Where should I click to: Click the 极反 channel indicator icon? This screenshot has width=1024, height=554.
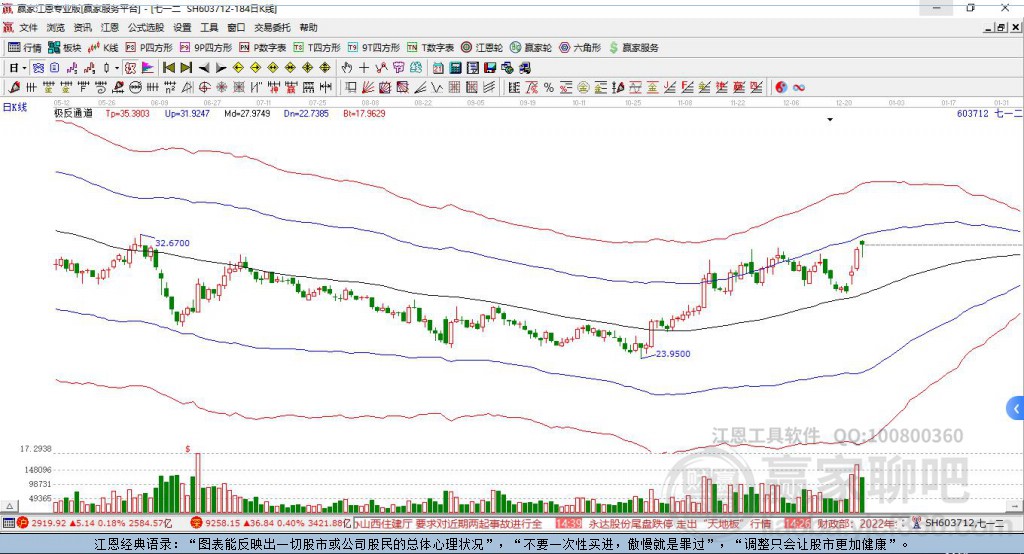coord(131,68)
